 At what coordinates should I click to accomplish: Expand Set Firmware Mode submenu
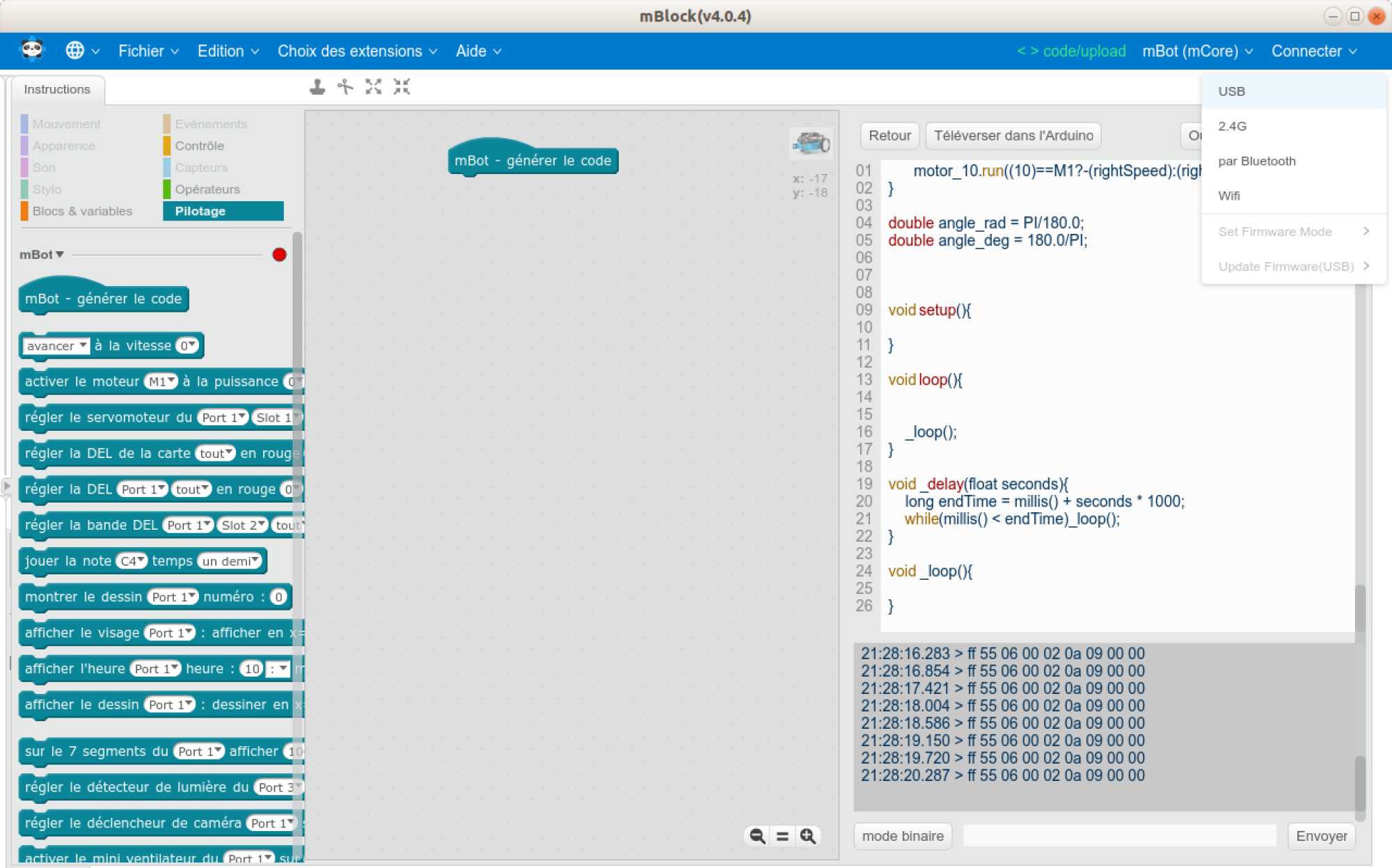(x=1294, y=231)
